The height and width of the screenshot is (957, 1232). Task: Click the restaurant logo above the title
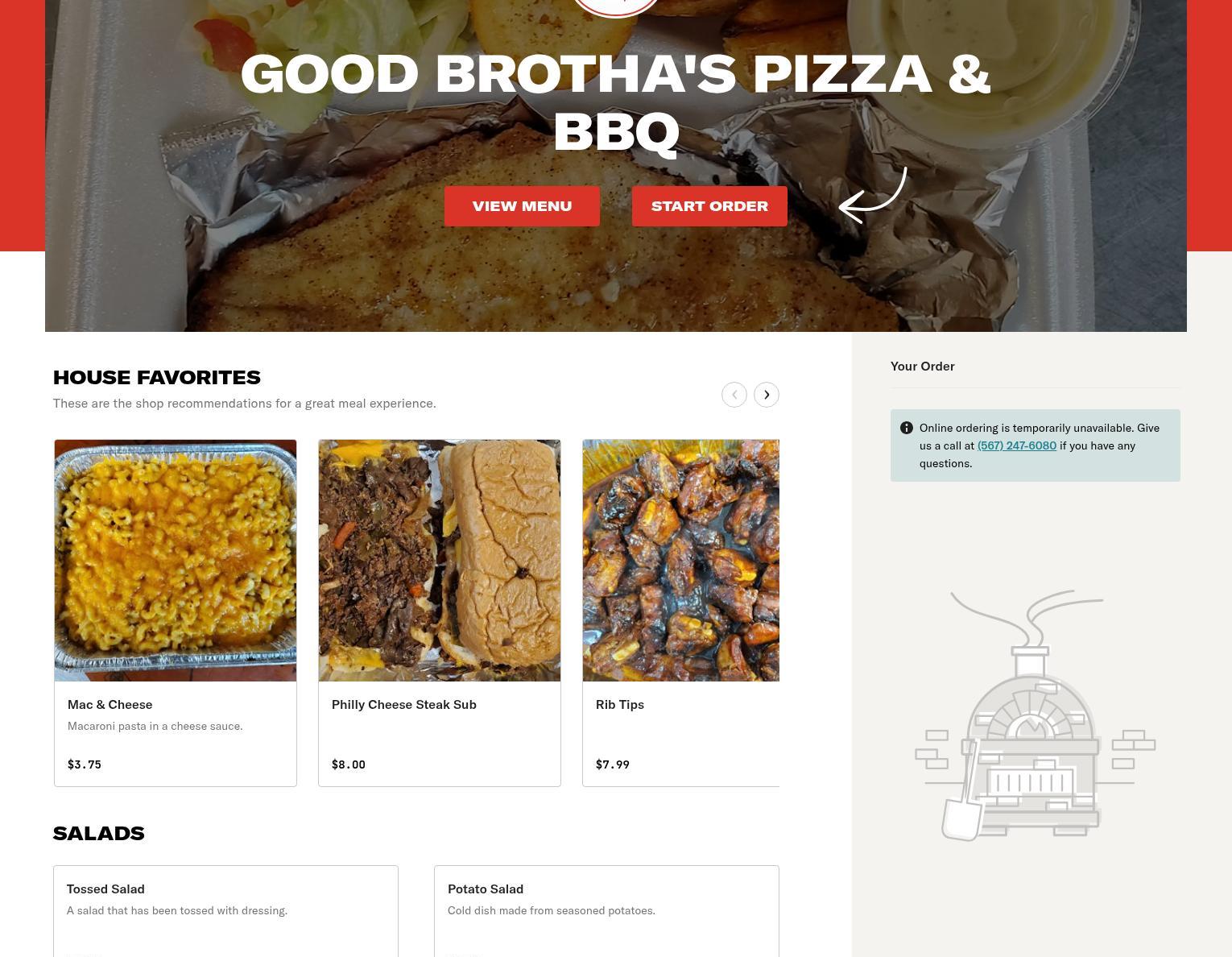616,6
